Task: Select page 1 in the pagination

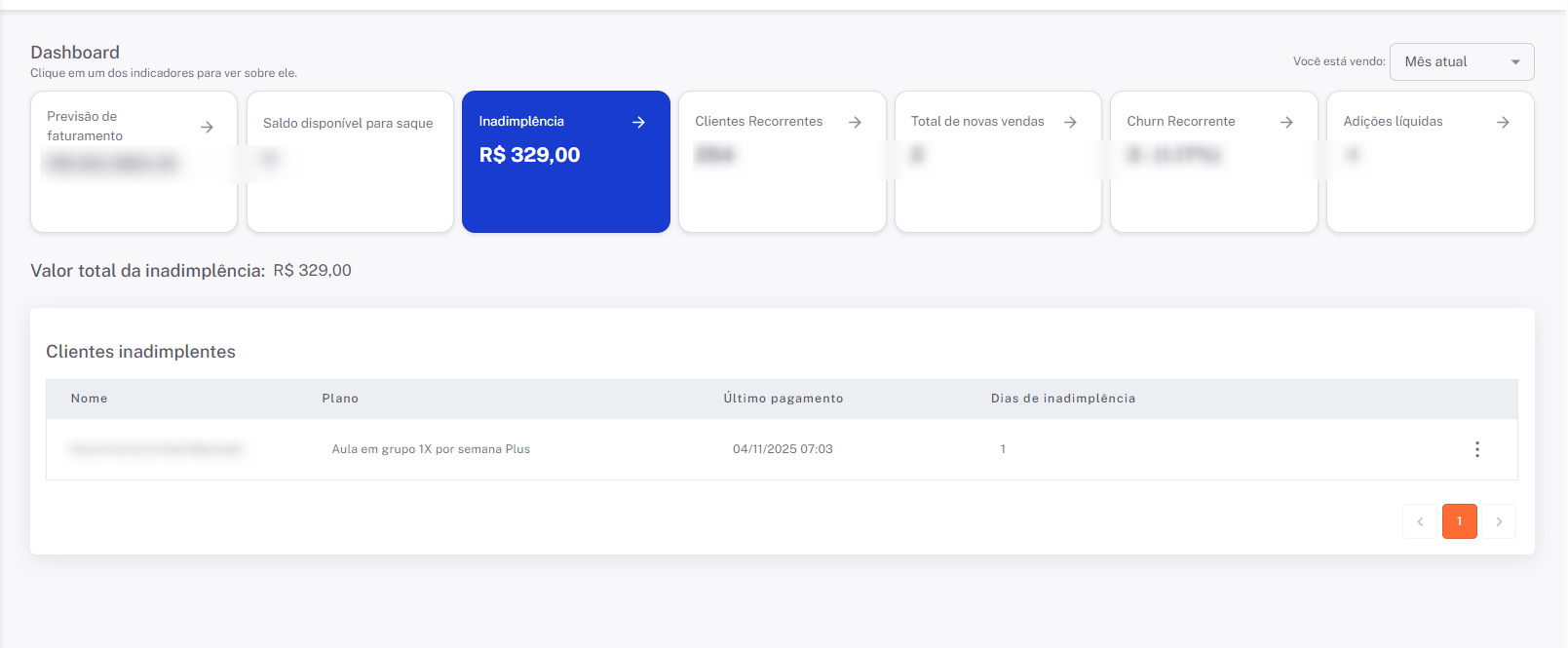Action: click(1459, 521)
